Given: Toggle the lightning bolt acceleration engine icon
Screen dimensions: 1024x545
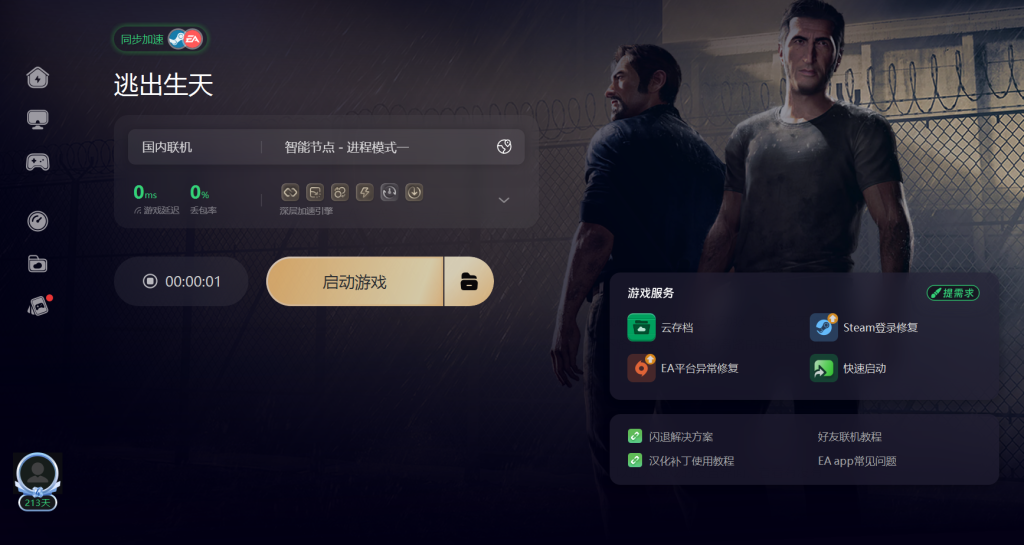Looking at the screenshot, I should (364, 192).
